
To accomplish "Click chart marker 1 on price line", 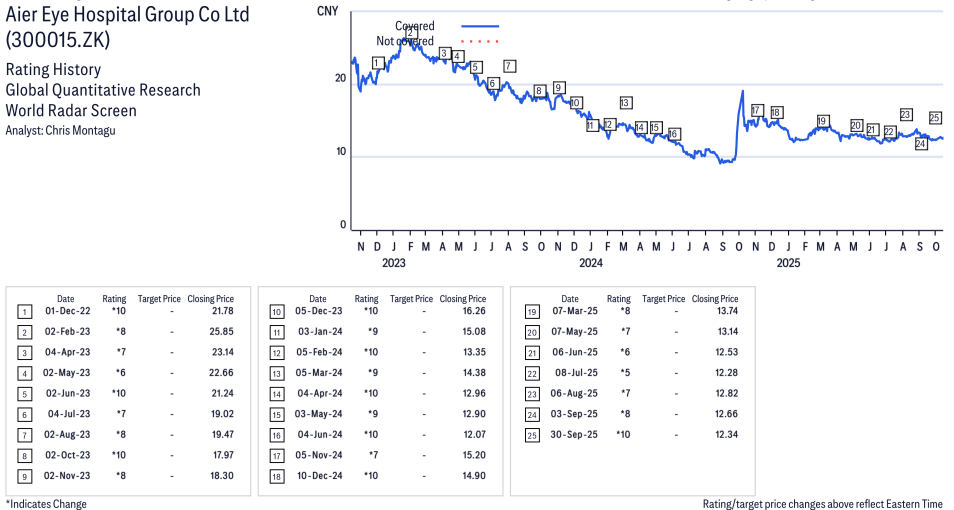I will click(377, 63).
